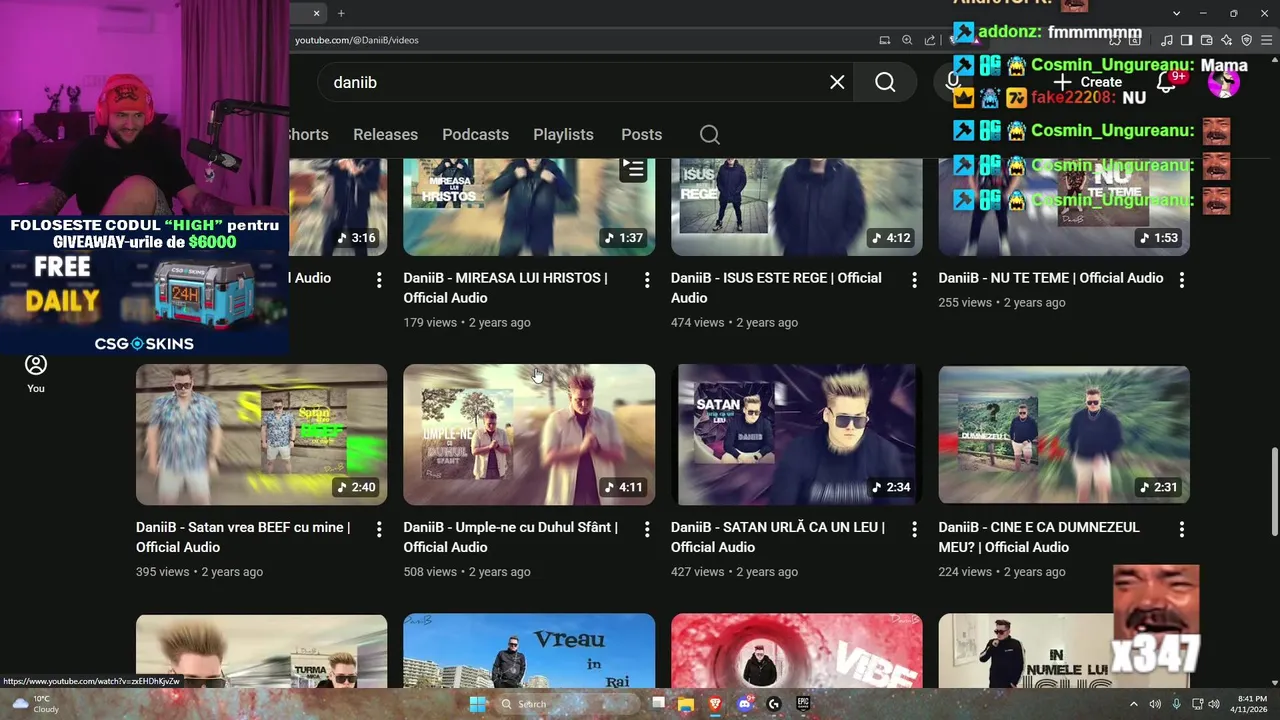Play the Vreau in Rai thumbnail
Image resolution: width=1280 pixels, height=720 pixels.
click(529, 651)
